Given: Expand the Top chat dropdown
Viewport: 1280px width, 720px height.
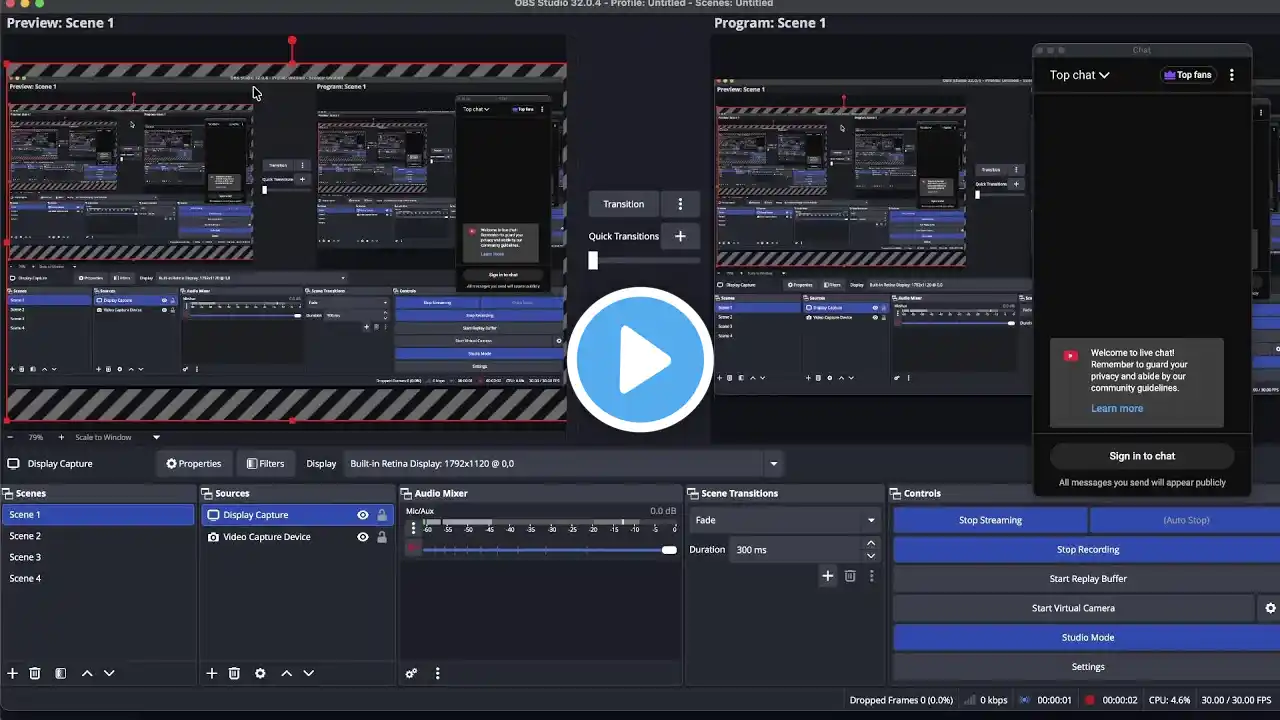Looking at the screenshot, I should [x=1079, y=75].
